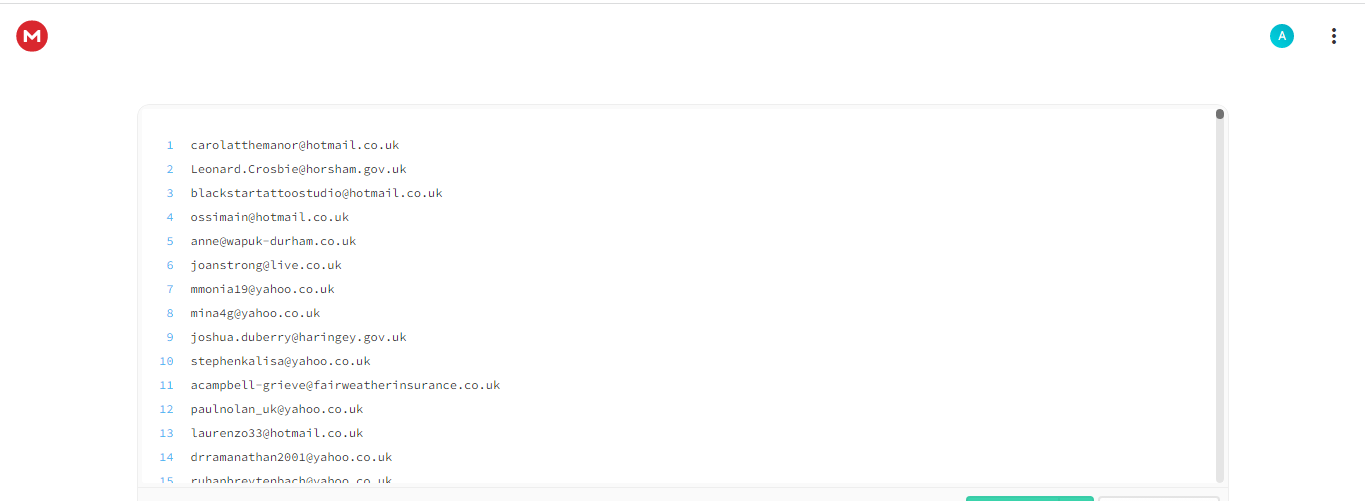Click the laurenzo33 hotmail address on line 13

(x=277, y=433)
